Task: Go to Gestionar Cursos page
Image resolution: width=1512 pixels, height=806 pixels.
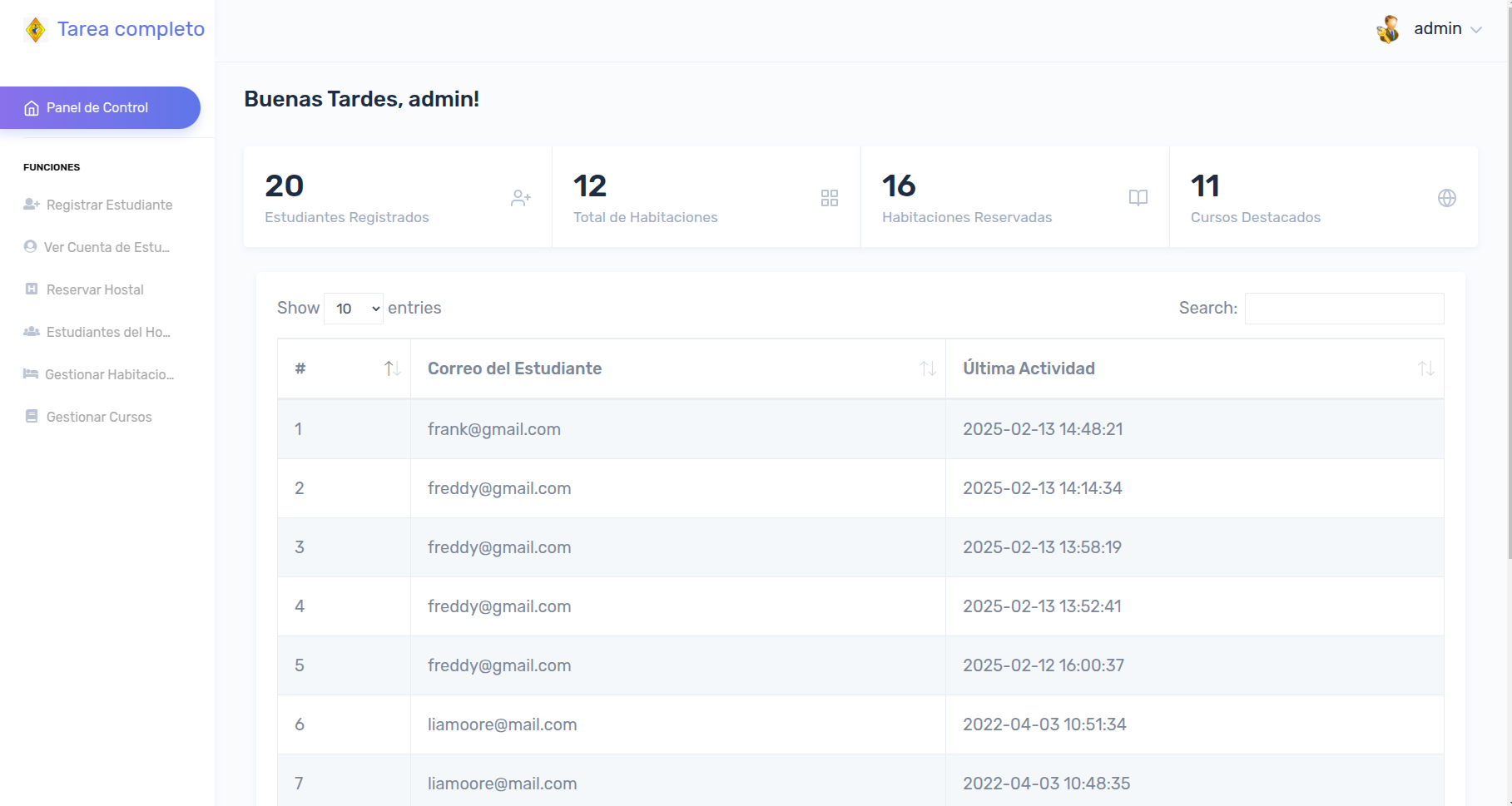Action: [99, 417]
